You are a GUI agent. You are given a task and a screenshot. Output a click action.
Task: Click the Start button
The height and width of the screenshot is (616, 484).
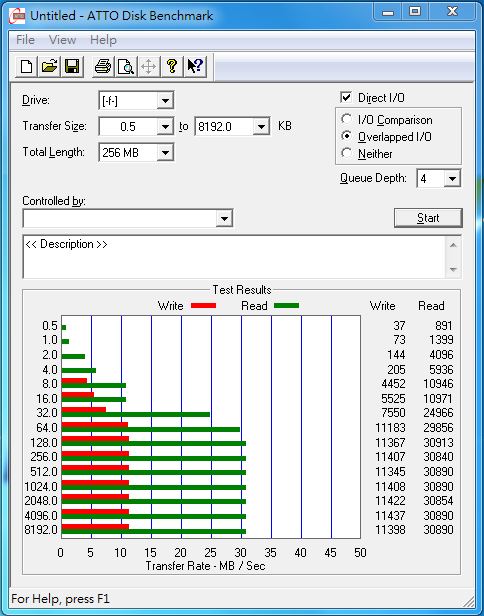pos(428,218)
